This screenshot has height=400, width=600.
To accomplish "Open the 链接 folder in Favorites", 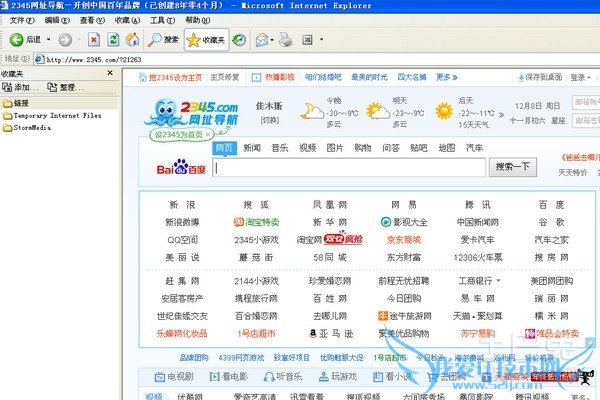I will click(15, 103).
